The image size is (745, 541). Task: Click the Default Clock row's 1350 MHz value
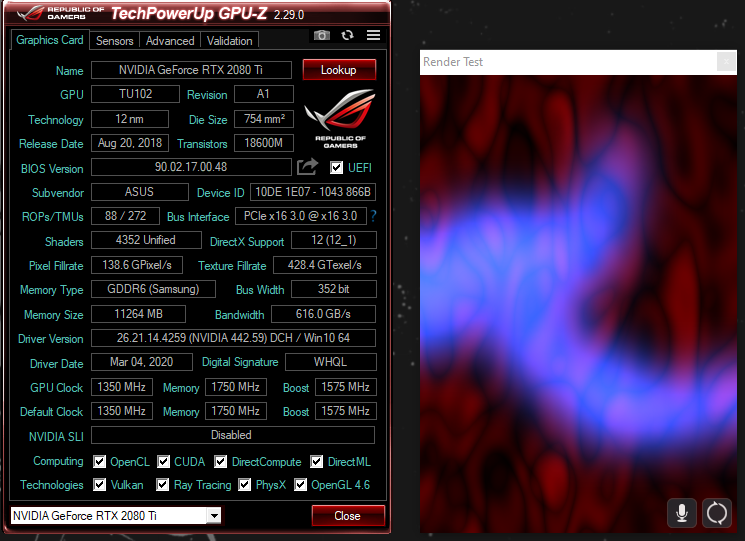(x=122, y=411)
